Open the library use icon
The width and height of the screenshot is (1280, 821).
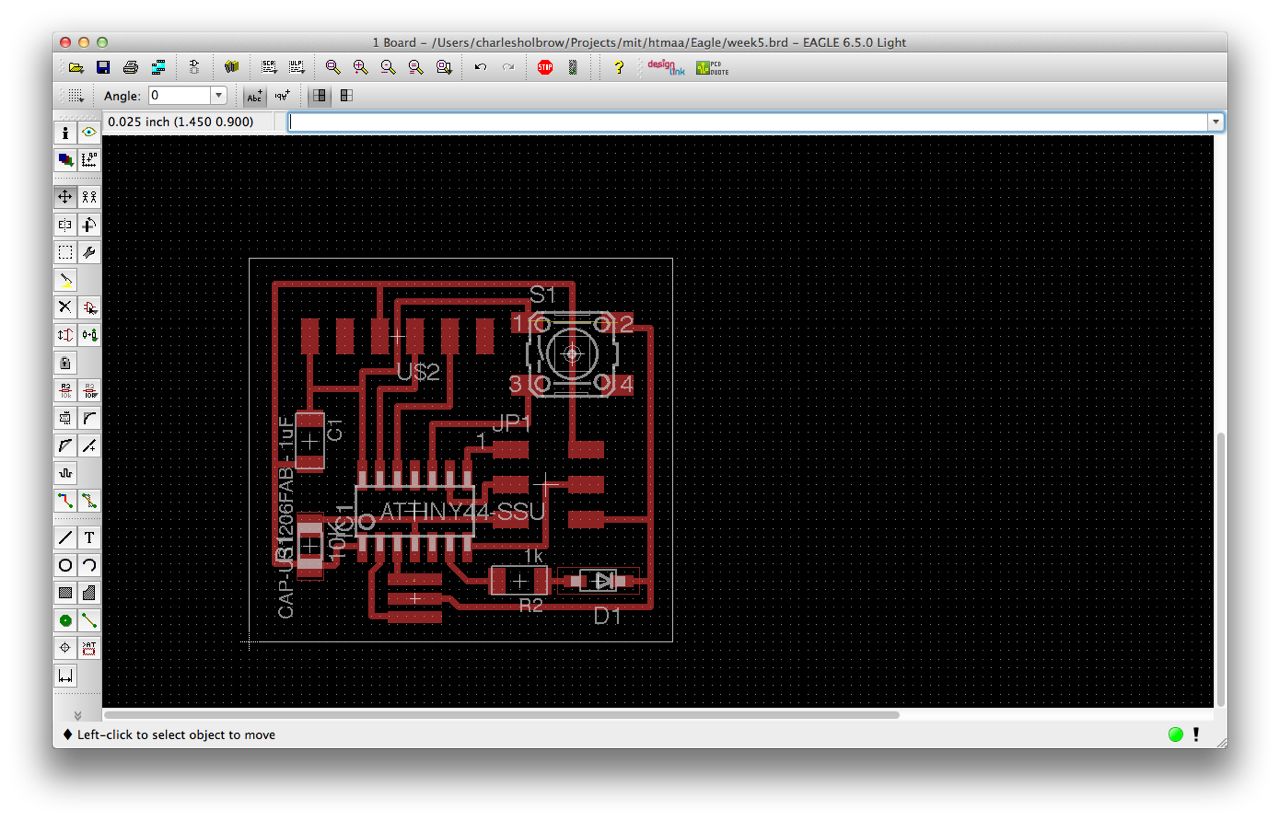click(231, 67)
